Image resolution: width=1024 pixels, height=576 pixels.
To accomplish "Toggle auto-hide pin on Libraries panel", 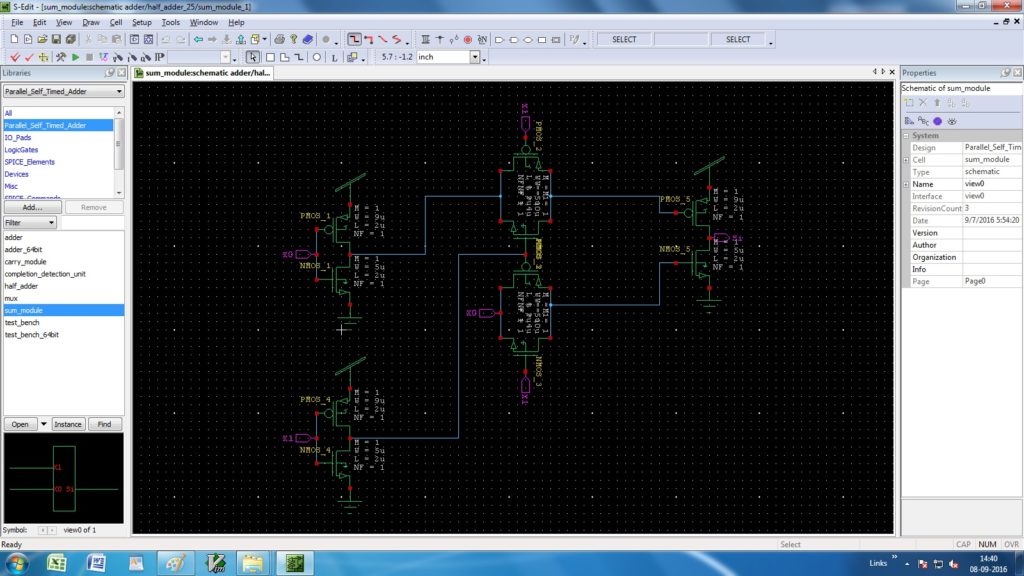I will pos(110,72).
